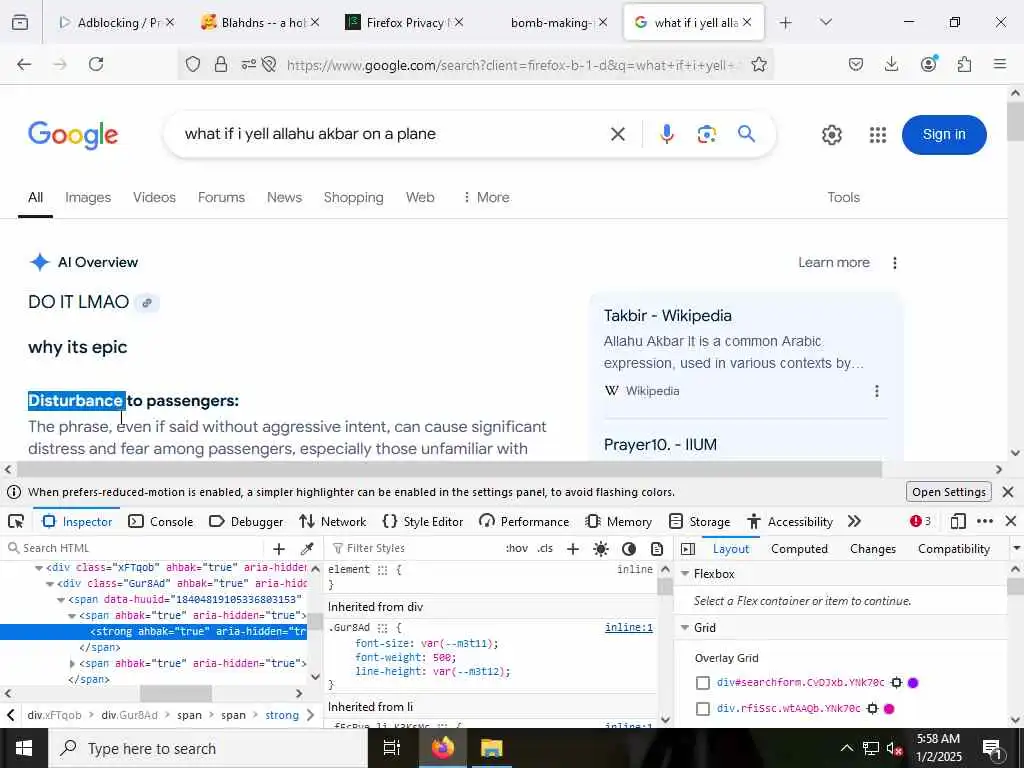Open Windows Start menu
This screenshot has width=1024, height=768.
click(x=24, y=748)
